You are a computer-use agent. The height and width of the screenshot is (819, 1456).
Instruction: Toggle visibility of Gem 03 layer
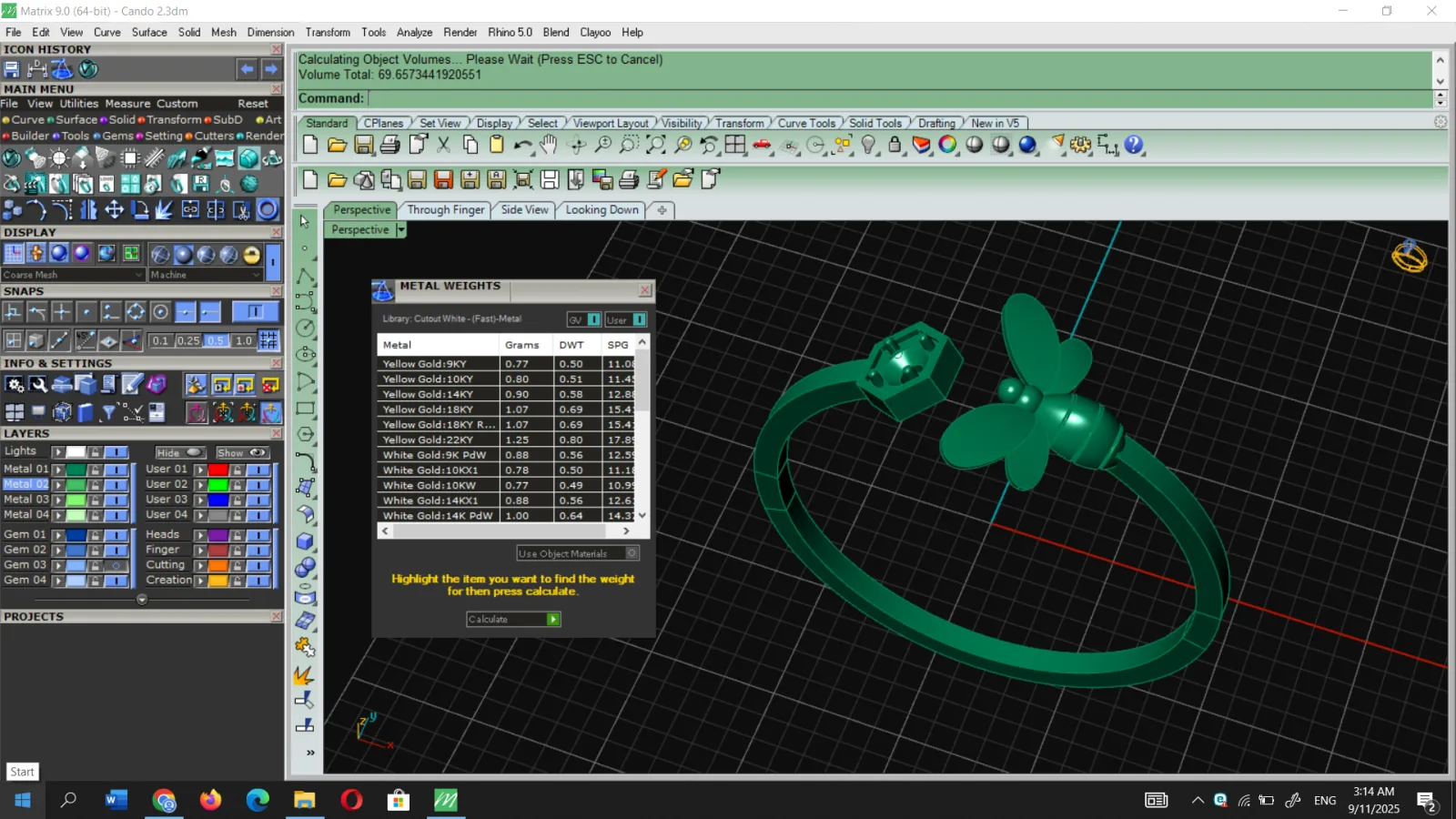[116, 565]
